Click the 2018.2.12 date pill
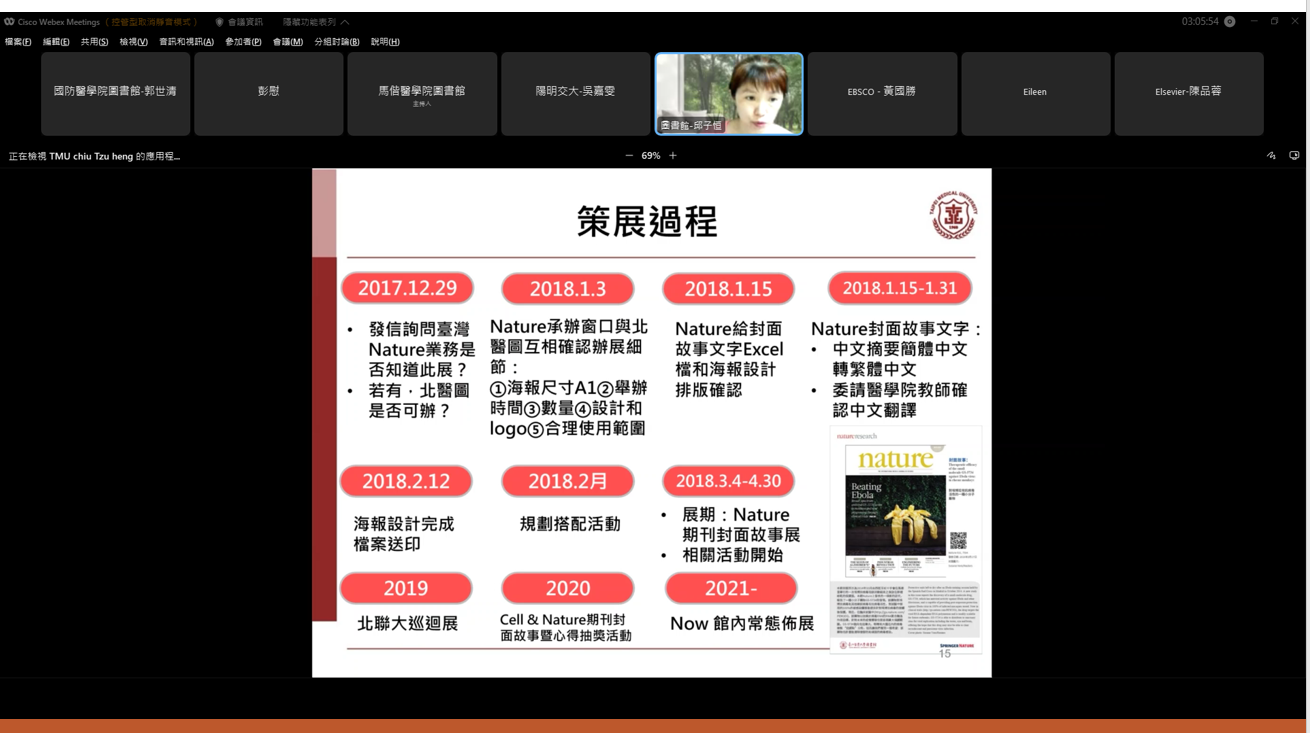Image resolution: width=1310 pixels, height=733 pixels. 406,481
